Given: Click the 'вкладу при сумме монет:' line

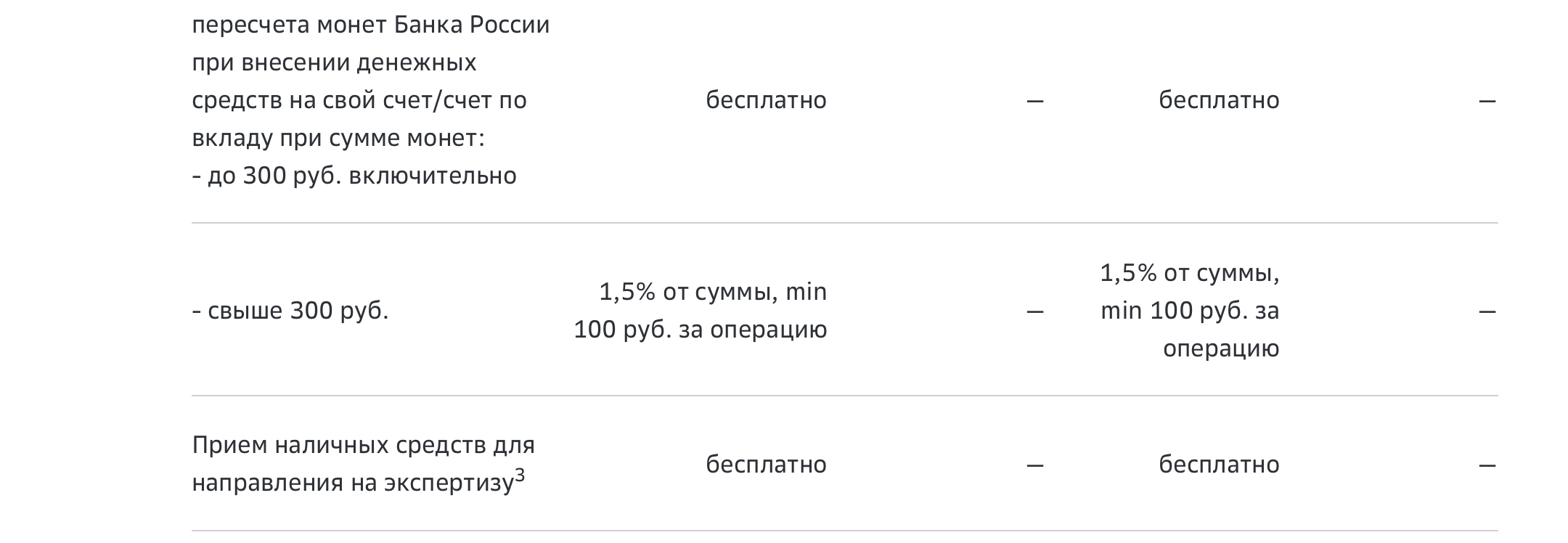Looking at the screenshot, I should (x=338, y=138).
